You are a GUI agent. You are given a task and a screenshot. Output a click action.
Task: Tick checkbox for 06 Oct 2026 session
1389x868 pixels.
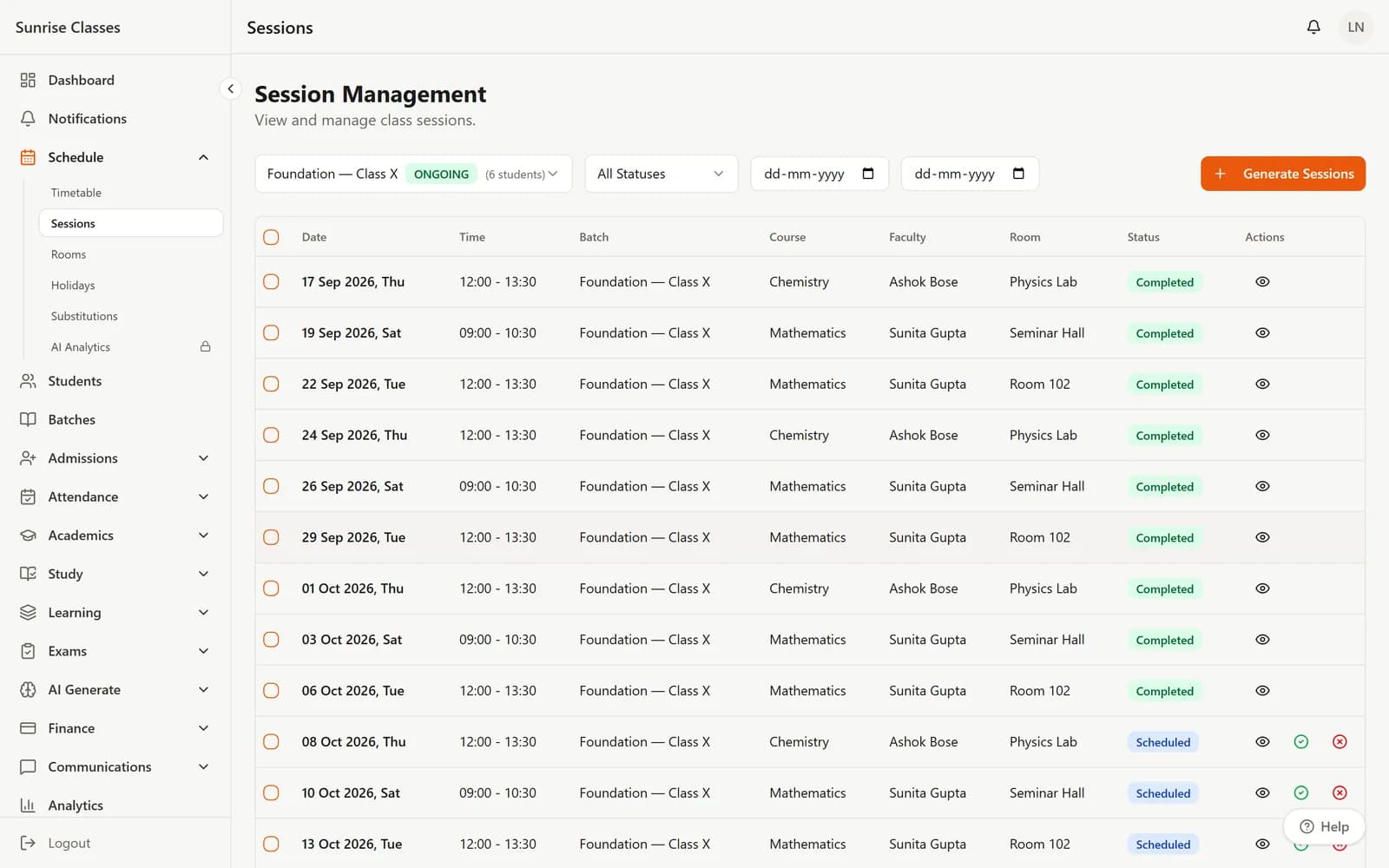point(271,692)
